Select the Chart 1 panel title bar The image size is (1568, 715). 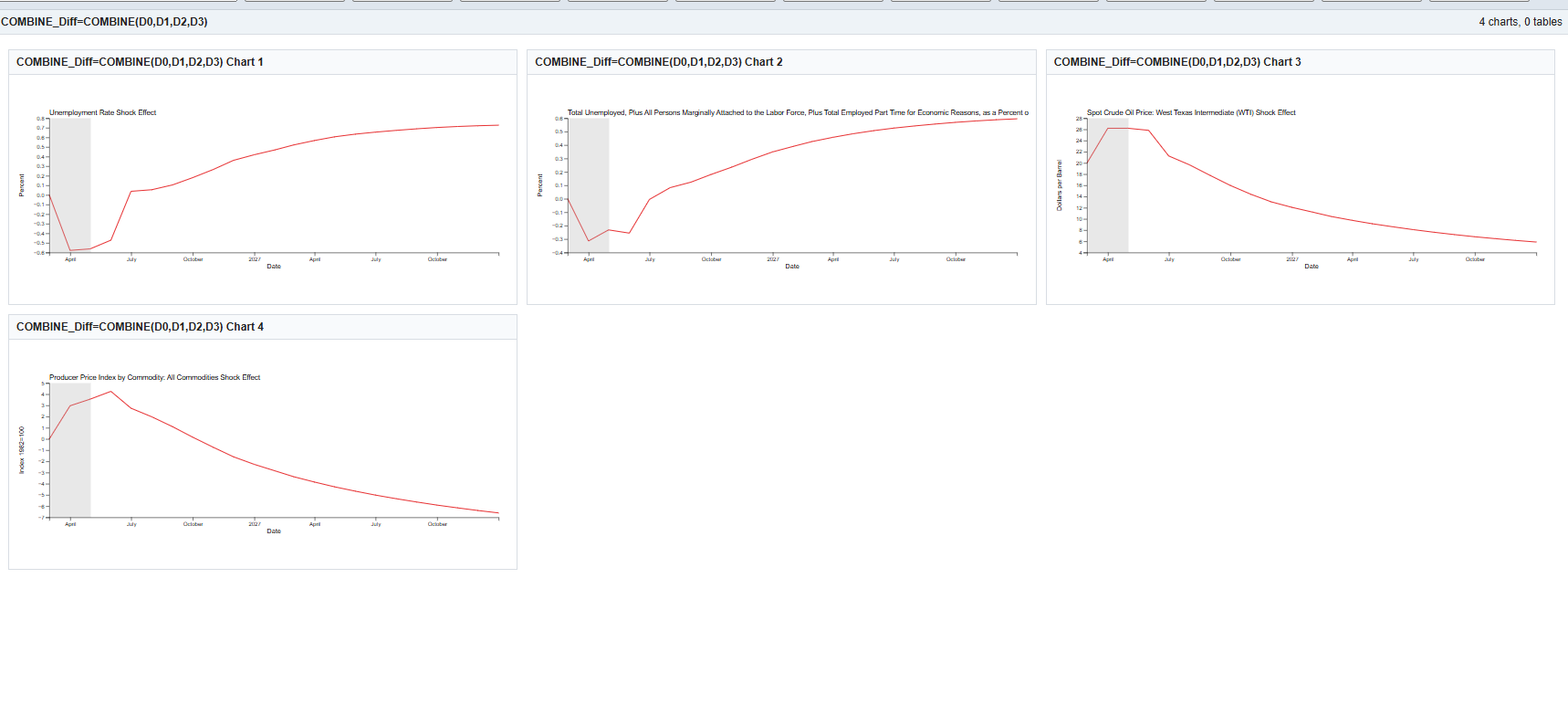(x=263, y=62)
